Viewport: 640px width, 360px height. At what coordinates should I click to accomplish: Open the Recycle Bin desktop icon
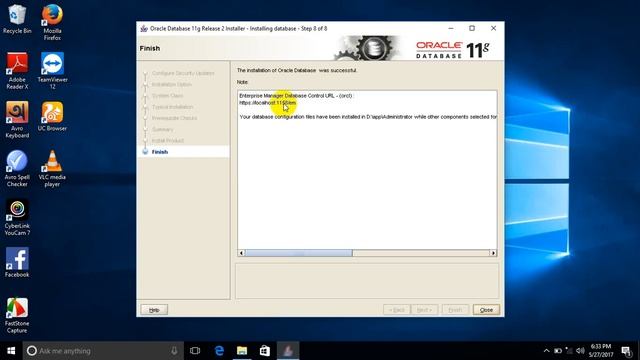pos(17,19)
